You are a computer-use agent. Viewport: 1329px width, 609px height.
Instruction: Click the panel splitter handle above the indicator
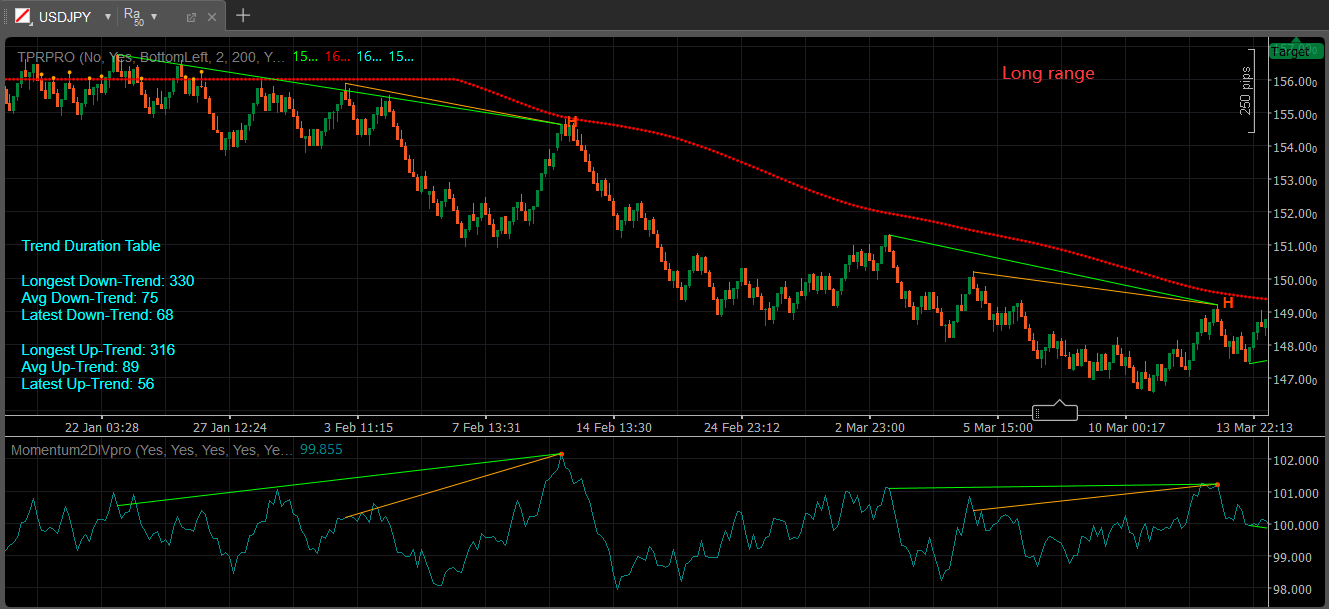coord(1054,412)
